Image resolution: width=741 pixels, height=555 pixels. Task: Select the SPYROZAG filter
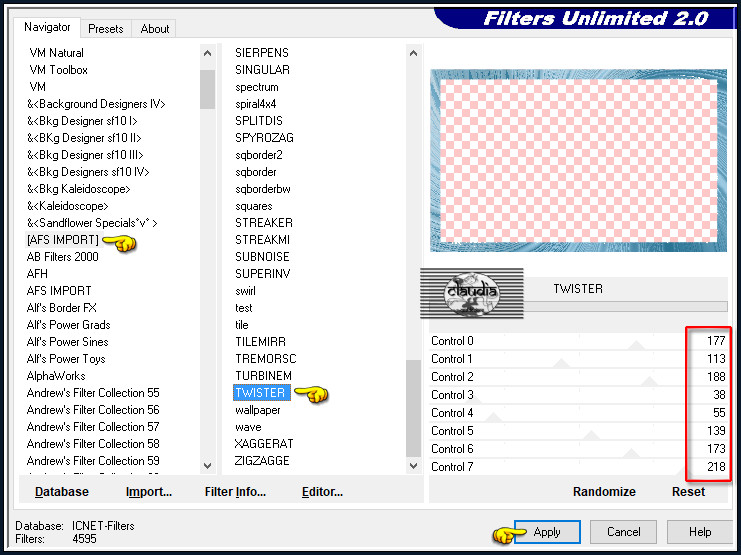pyautogui.click(x=264, y=138)
